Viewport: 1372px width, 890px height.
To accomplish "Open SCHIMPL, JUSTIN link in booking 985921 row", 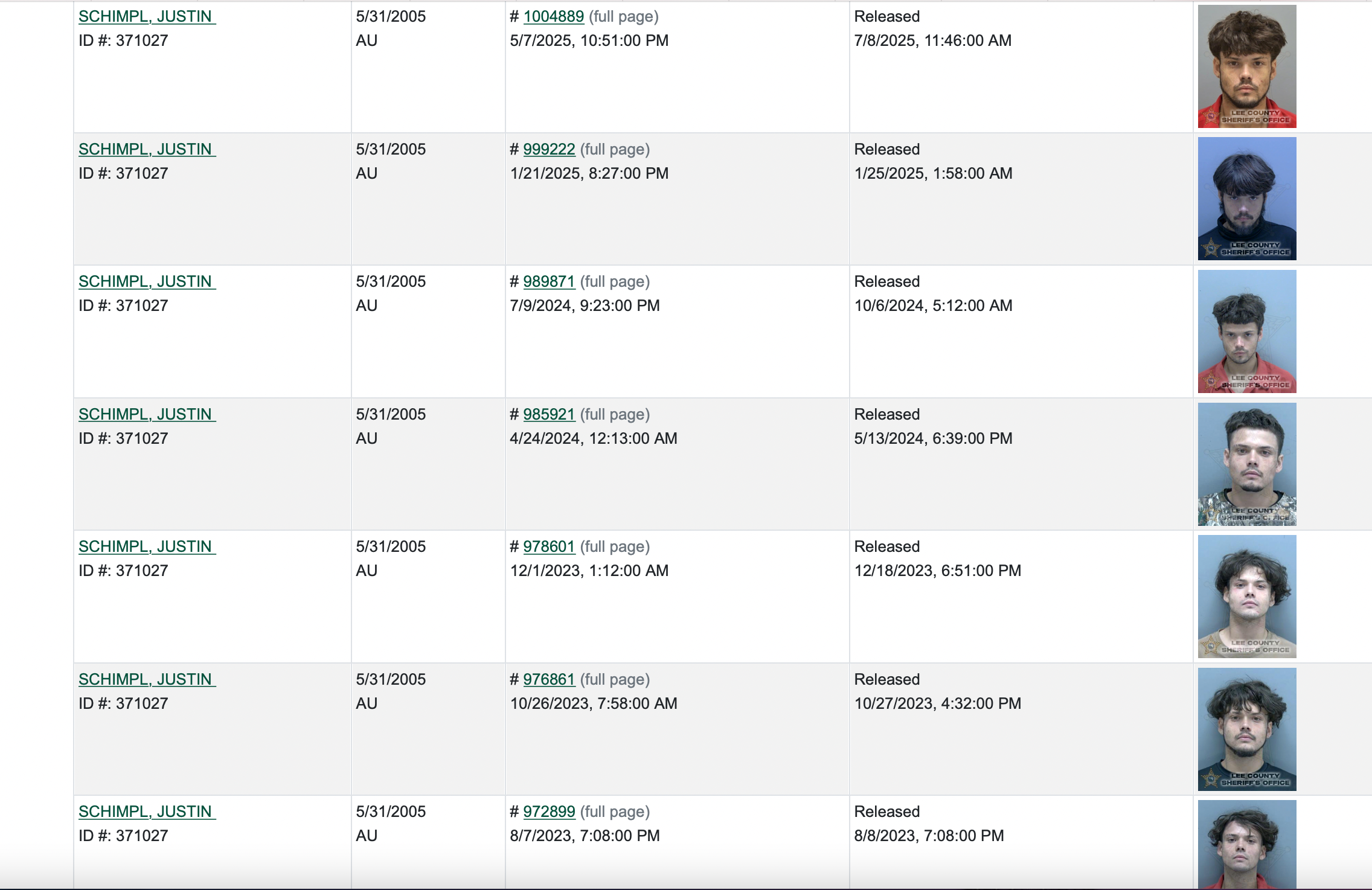I will point(147,414).
